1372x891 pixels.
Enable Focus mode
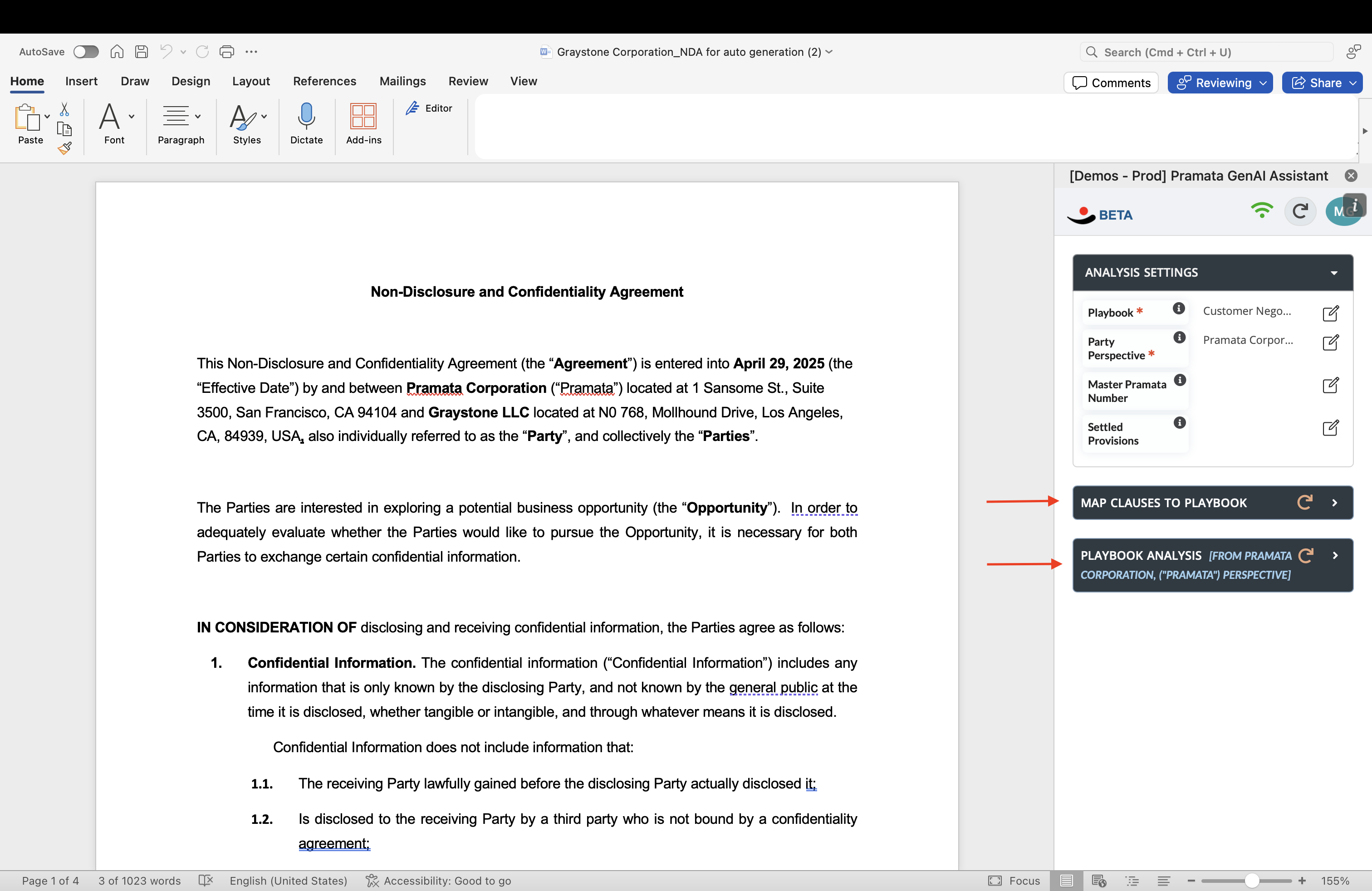click(1014, 881)
